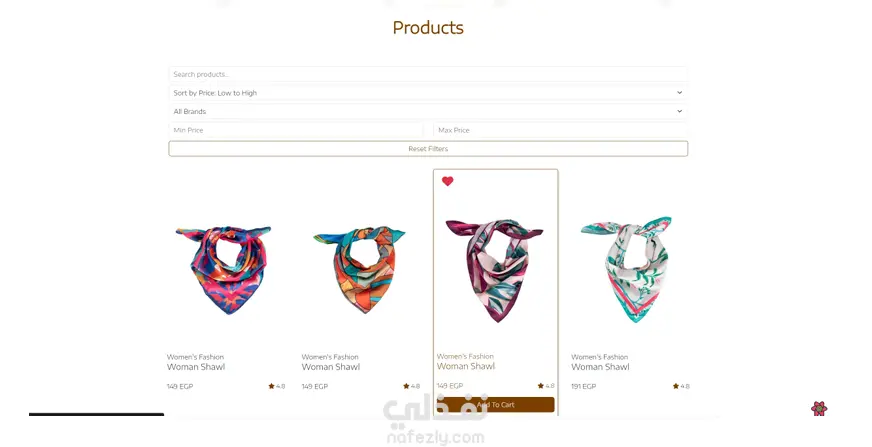
Task: Click star rating on highlighted shawl card
Action: click(x=546, y=385)
